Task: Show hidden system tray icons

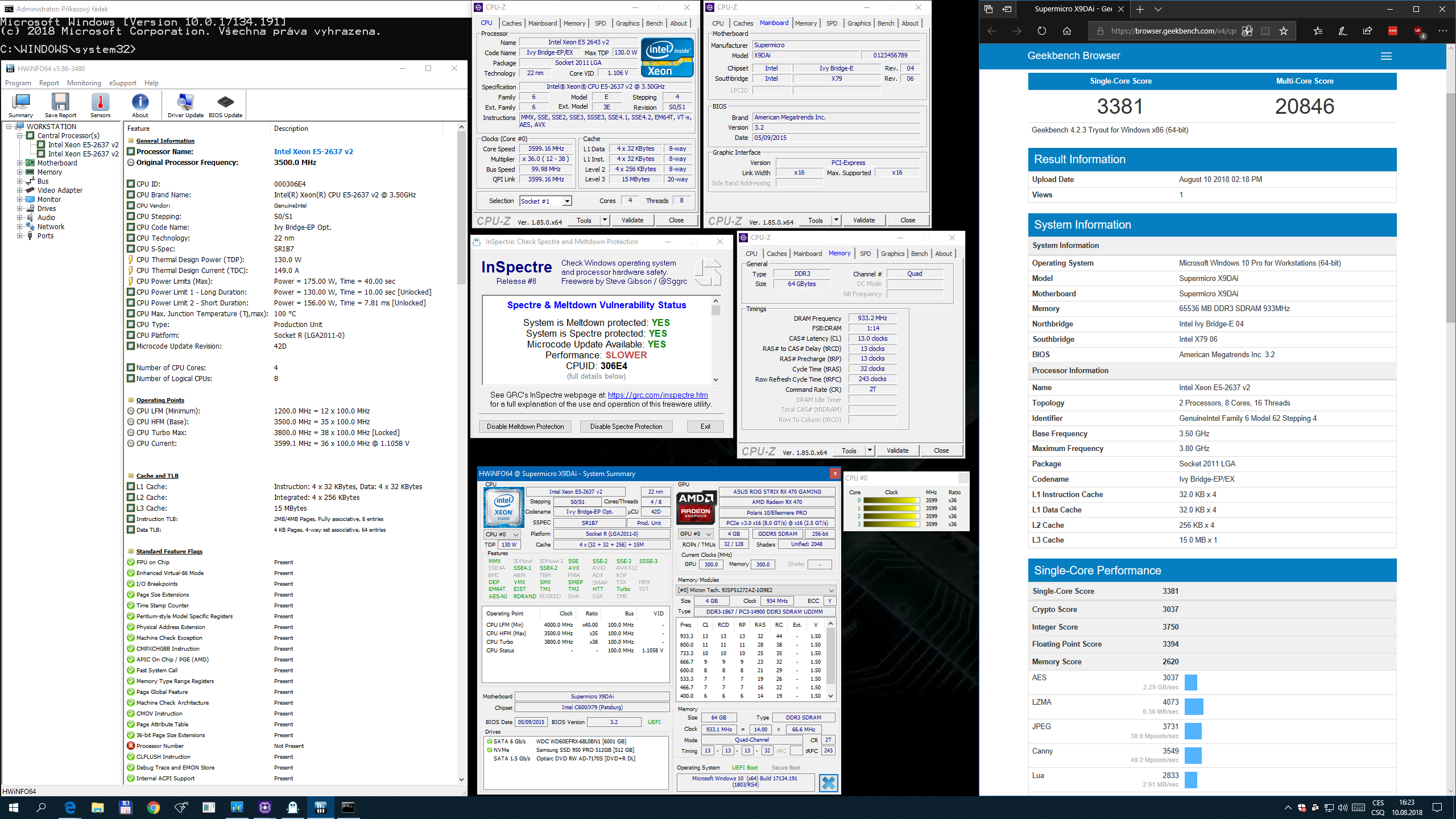Action: pyautogui.click(x=1288, y=808)
